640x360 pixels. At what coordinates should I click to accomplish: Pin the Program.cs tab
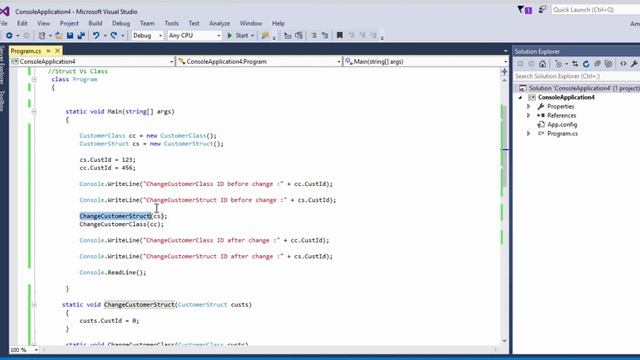point(49,51)
